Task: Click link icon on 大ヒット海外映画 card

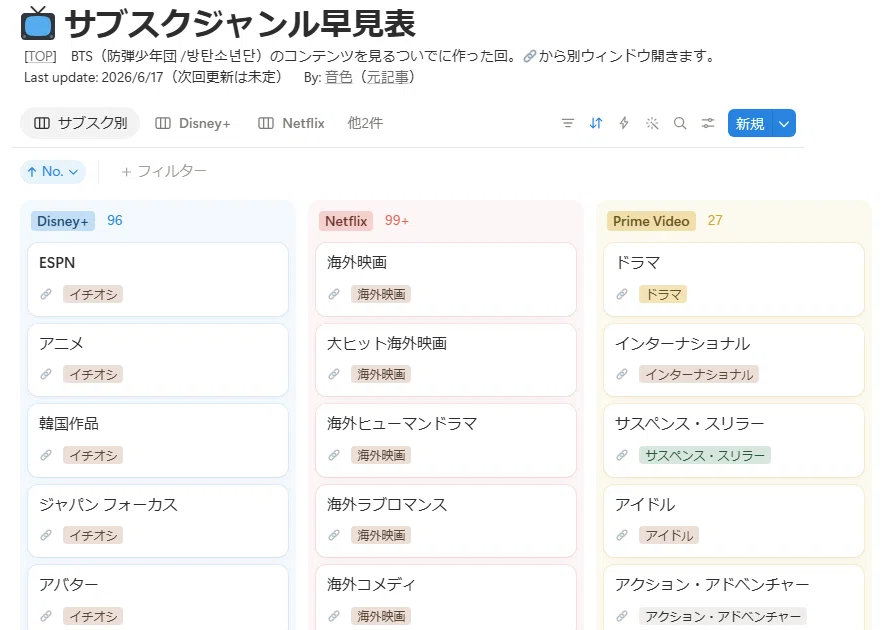Action: (x=334, y=374)
